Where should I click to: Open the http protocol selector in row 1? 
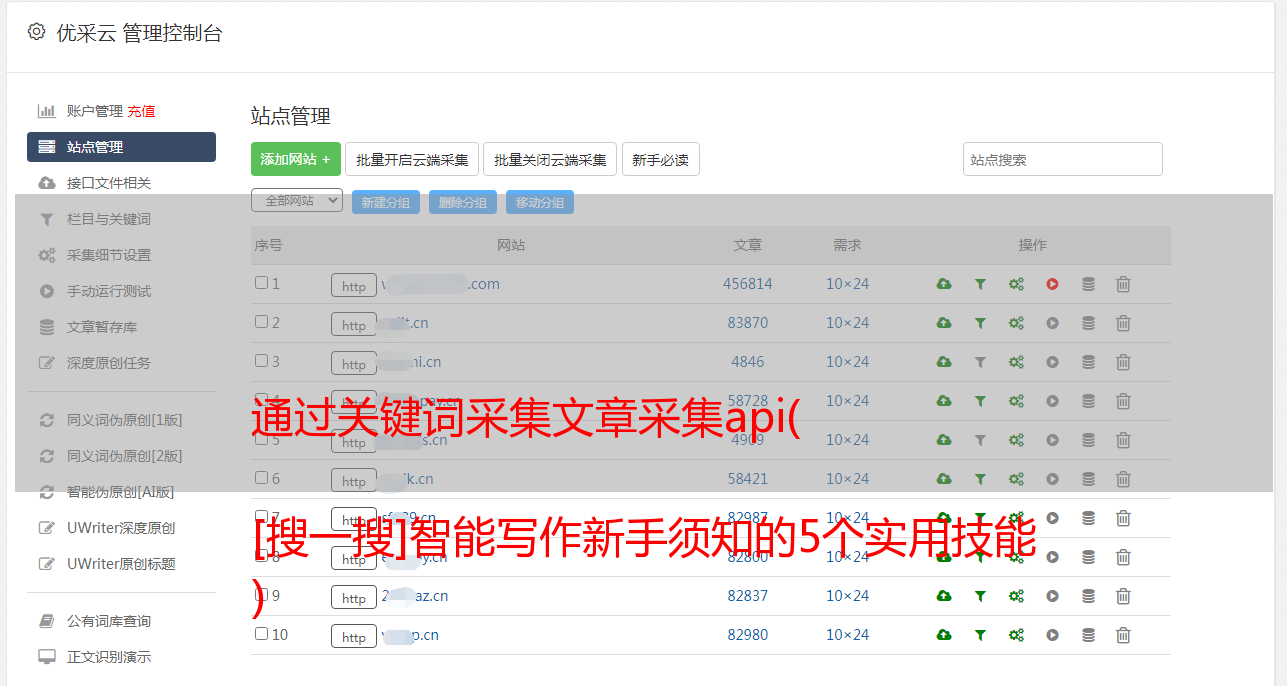tap(354, 286)
